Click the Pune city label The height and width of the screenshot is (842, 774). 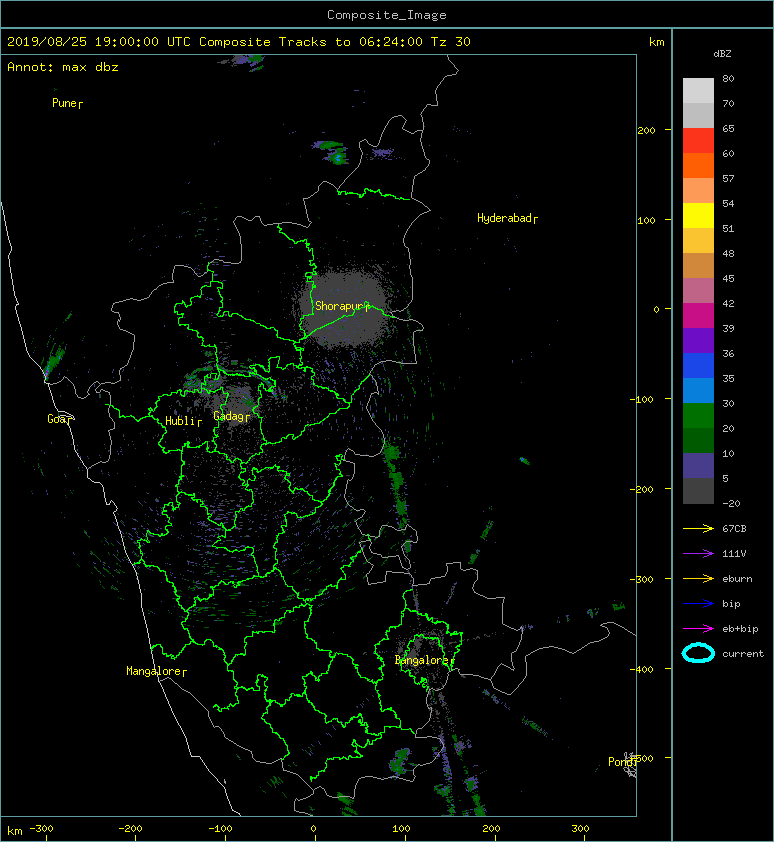[64, 103]
